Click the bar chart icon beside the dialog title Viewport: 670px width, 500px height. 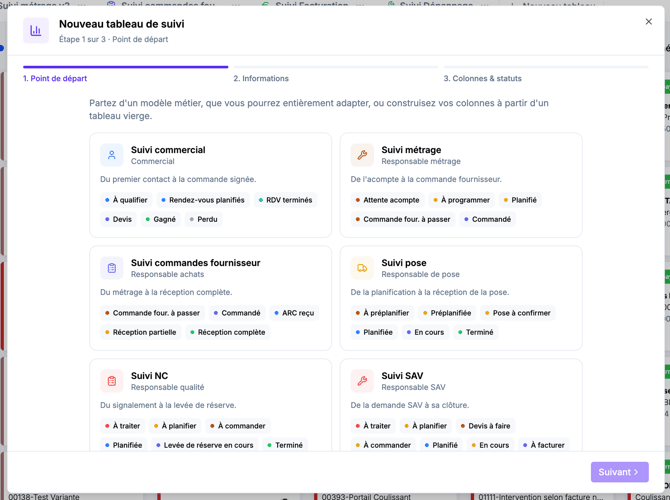36,30
